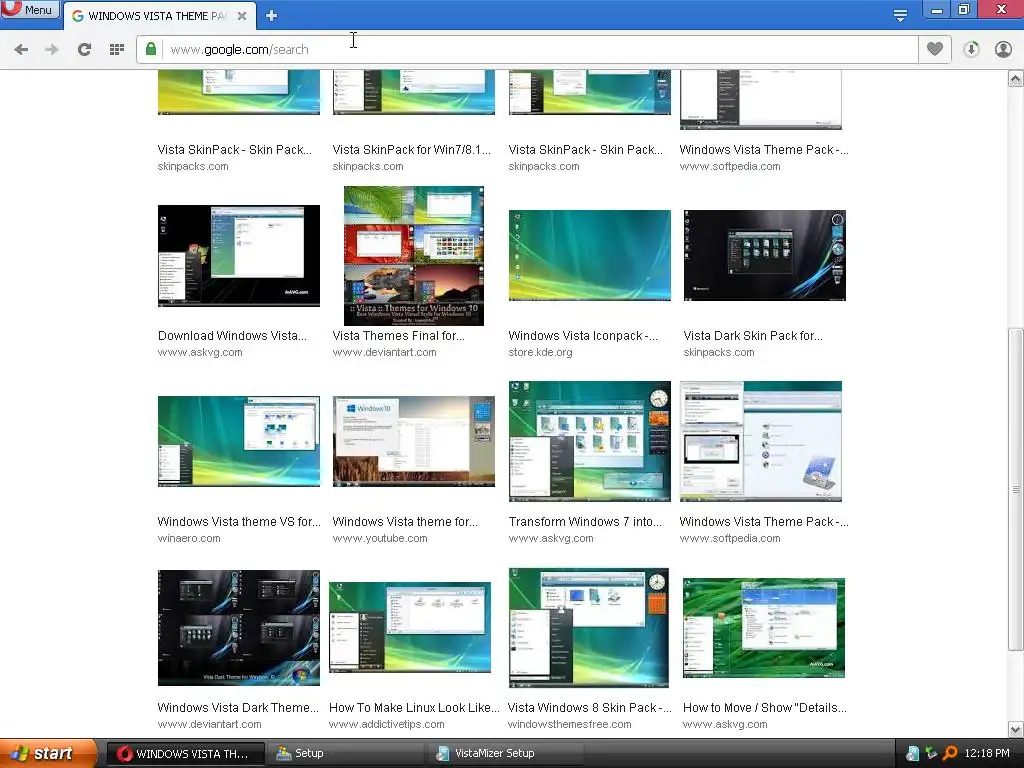Open How To Make Linux Look Like... link
Screen dimensions: 1024x768
coord(414,708)
